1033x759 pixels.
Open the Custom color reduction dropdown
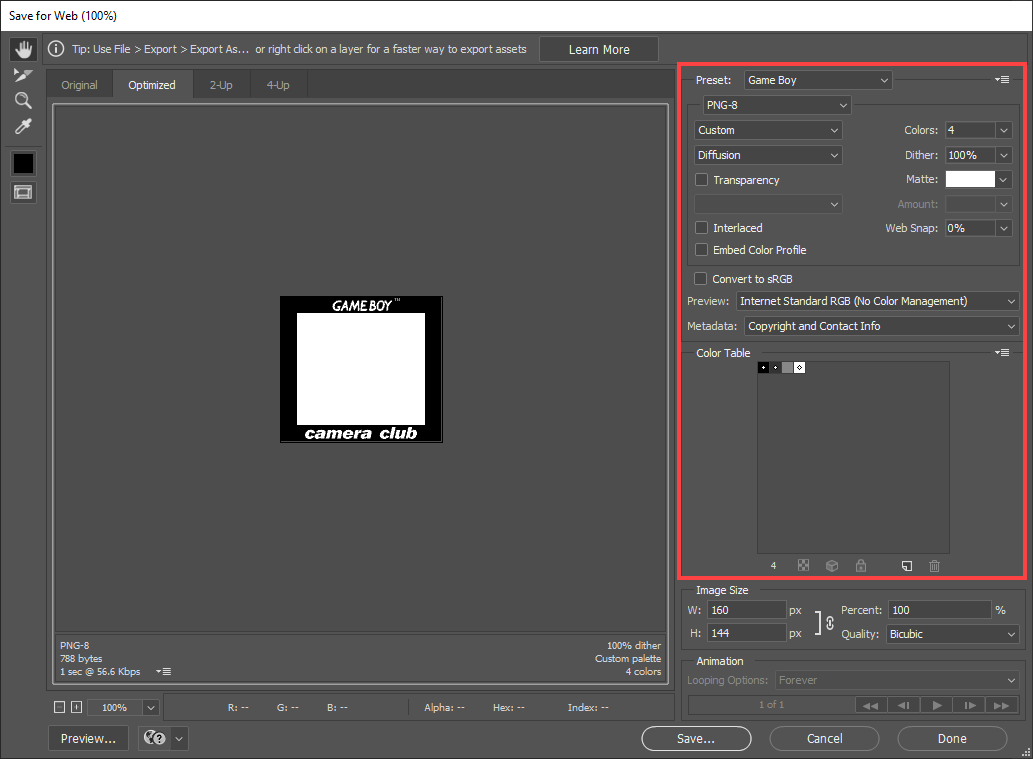[x=768, y=130]
